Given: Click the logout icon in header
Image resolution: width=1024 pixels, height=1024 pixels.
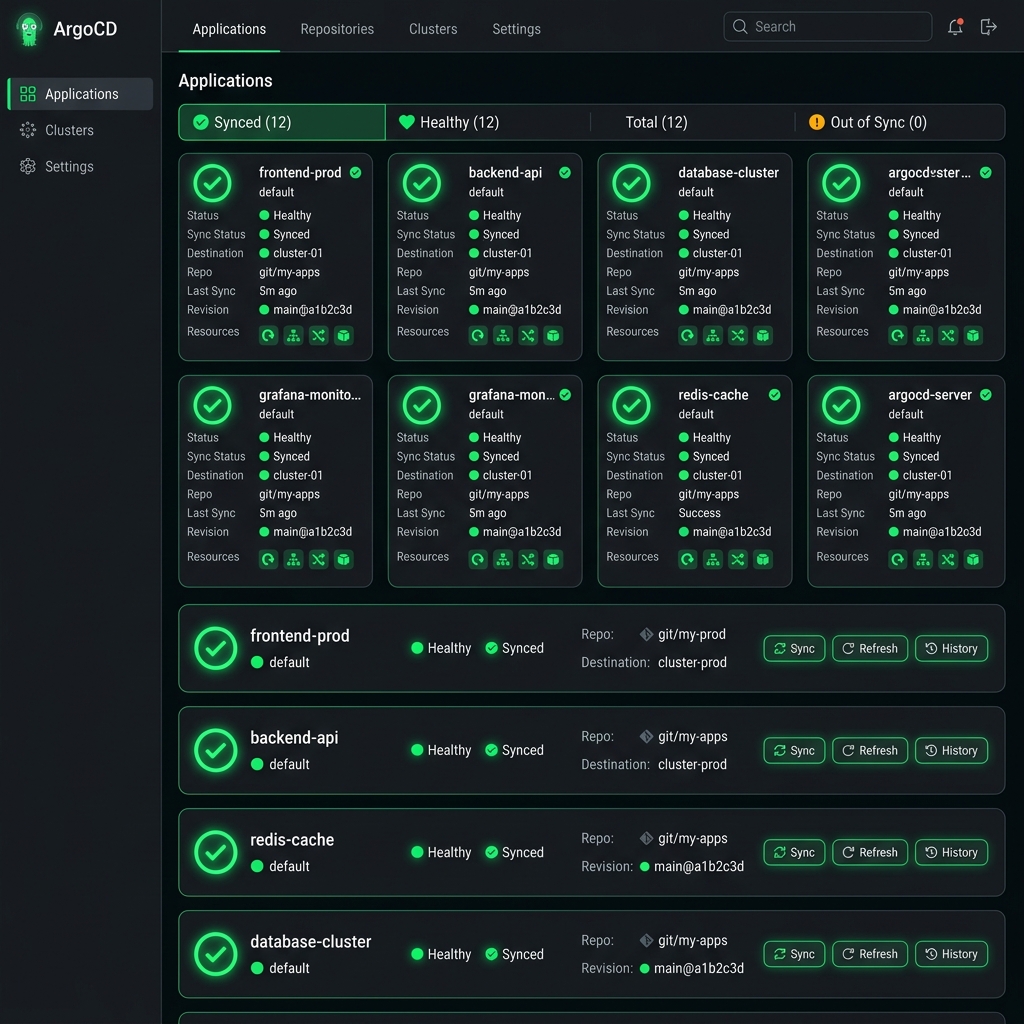Looking at the screenshot, I should [988, 27].
